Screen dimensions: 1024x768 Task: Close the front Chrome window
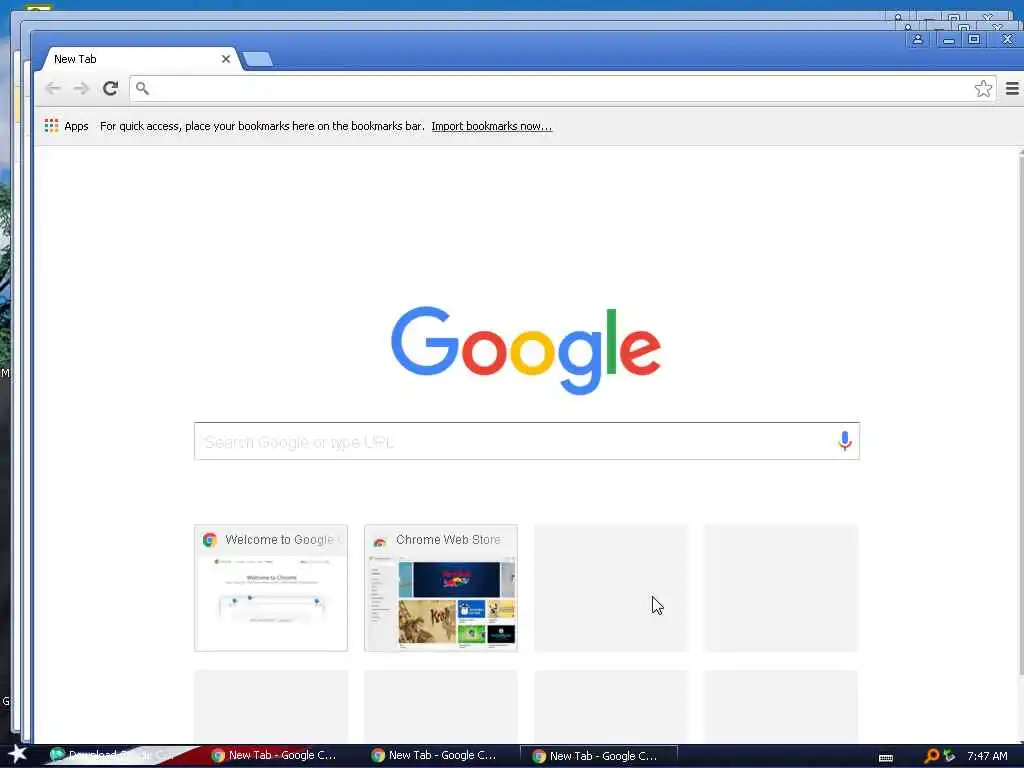coord(1007,40)
